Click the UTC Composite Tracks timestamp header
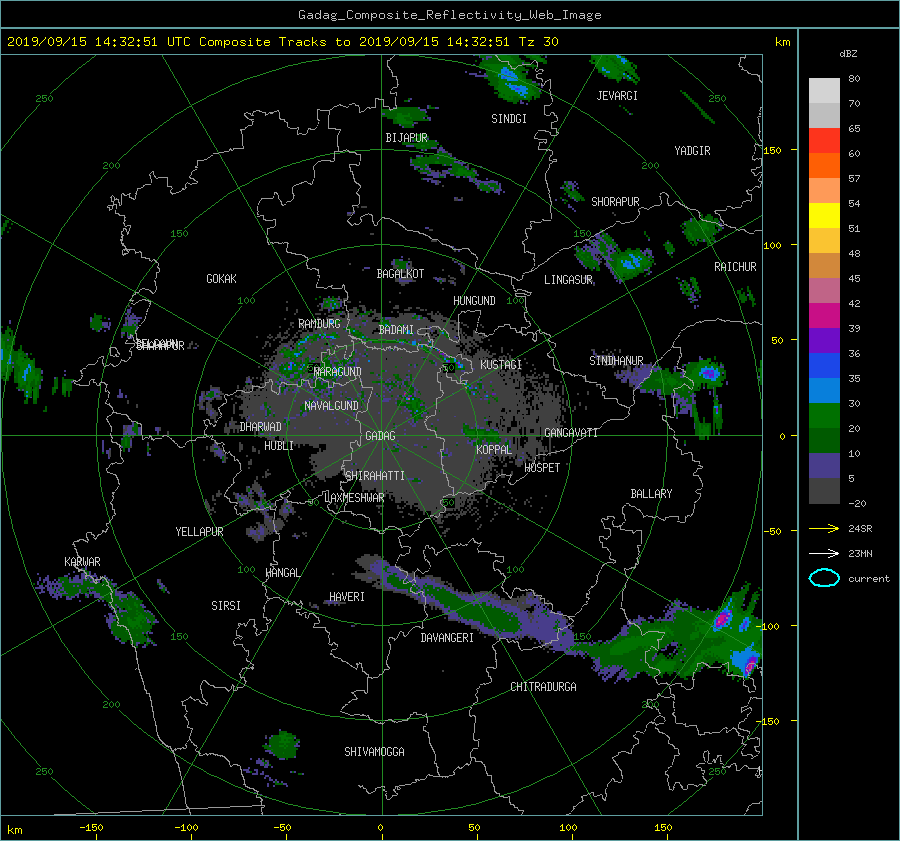Image resolution: width=900 pixels, height=841 pixels. pos(282,42)
